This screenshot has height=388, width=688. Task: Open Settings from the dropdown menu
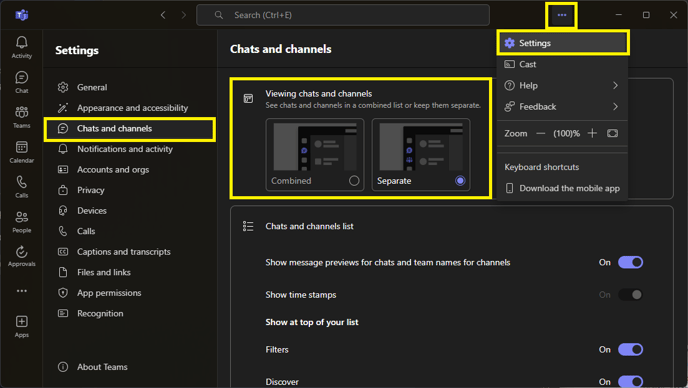(x=563, y=43)
